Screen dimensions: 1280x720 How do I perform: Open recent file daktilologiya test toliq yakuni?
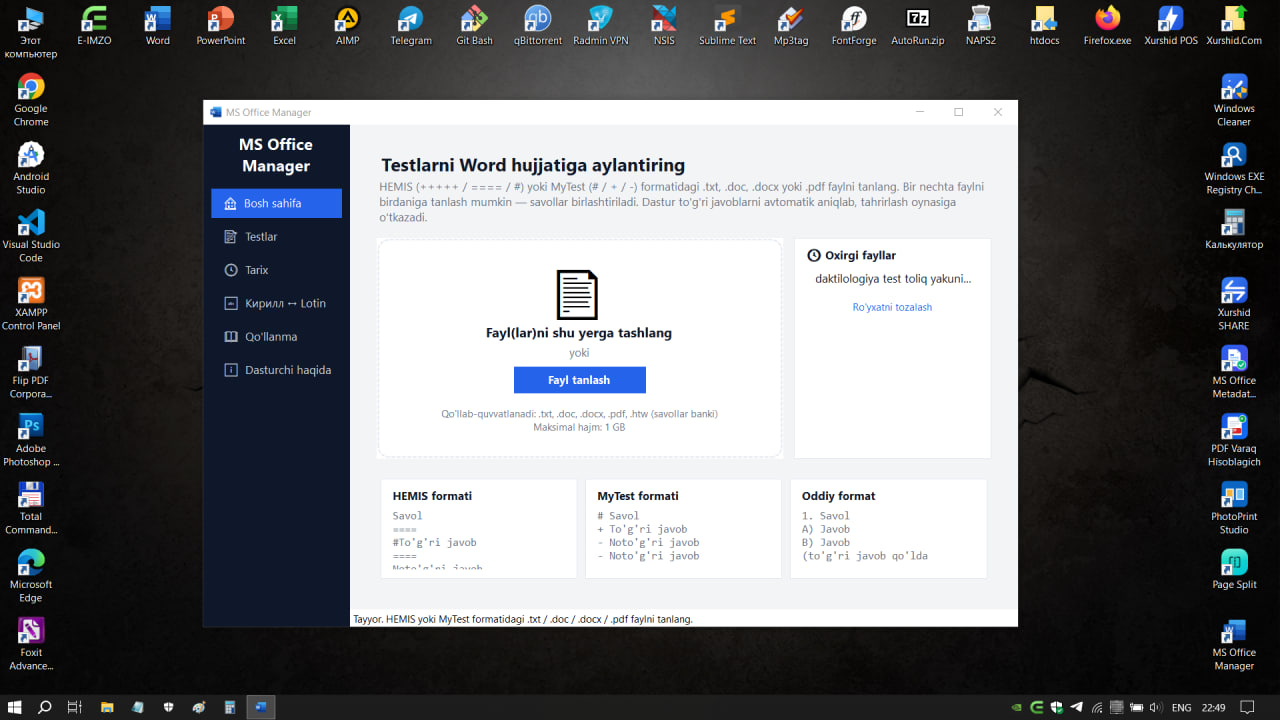tap(893, 279)
